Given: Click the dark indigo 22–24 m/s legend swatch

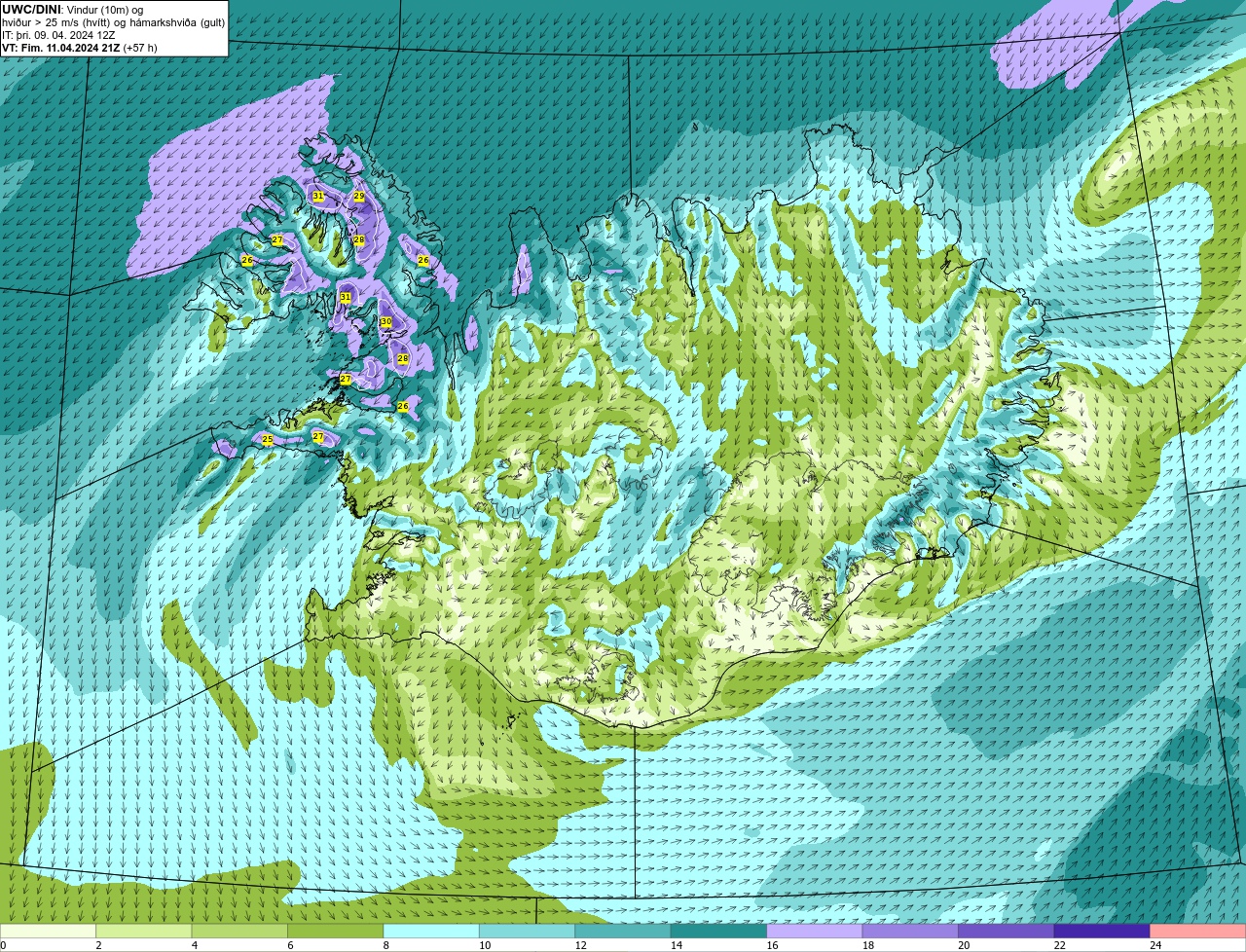Looking at the screenshot, I should point(1102,931).
